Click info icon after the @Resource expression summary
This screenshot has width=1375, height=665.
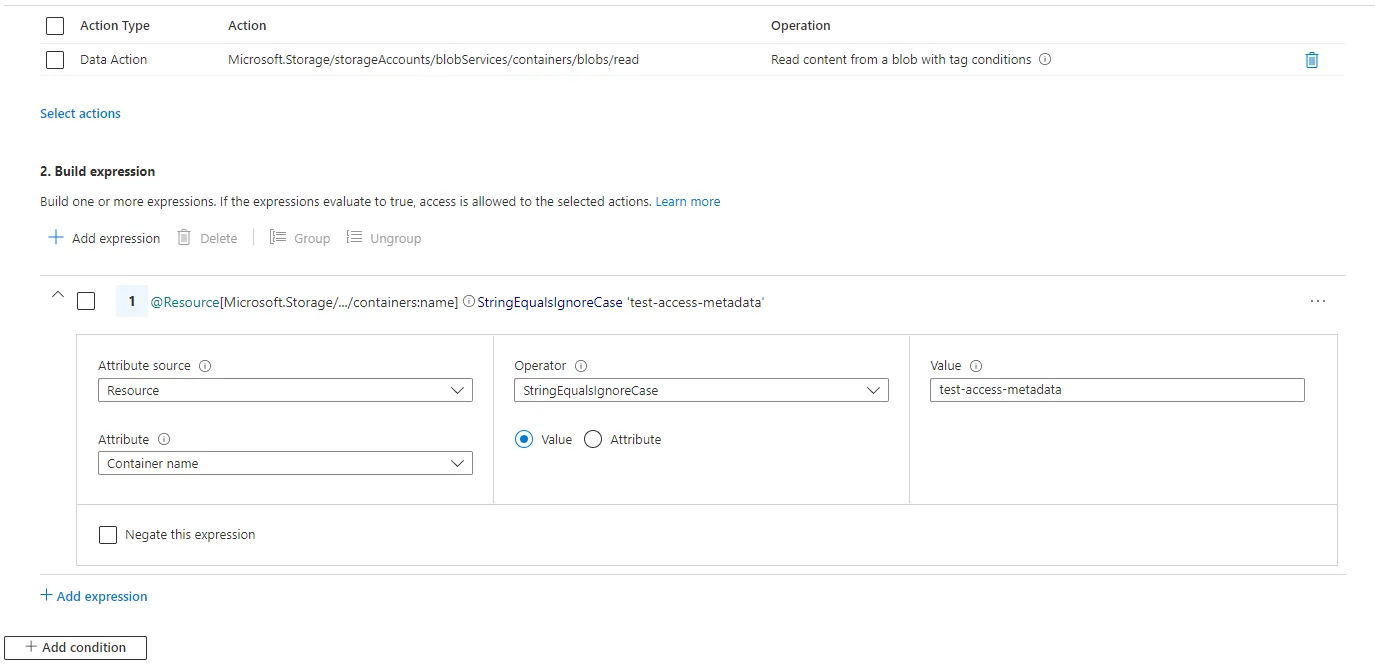tap(469, 302)
